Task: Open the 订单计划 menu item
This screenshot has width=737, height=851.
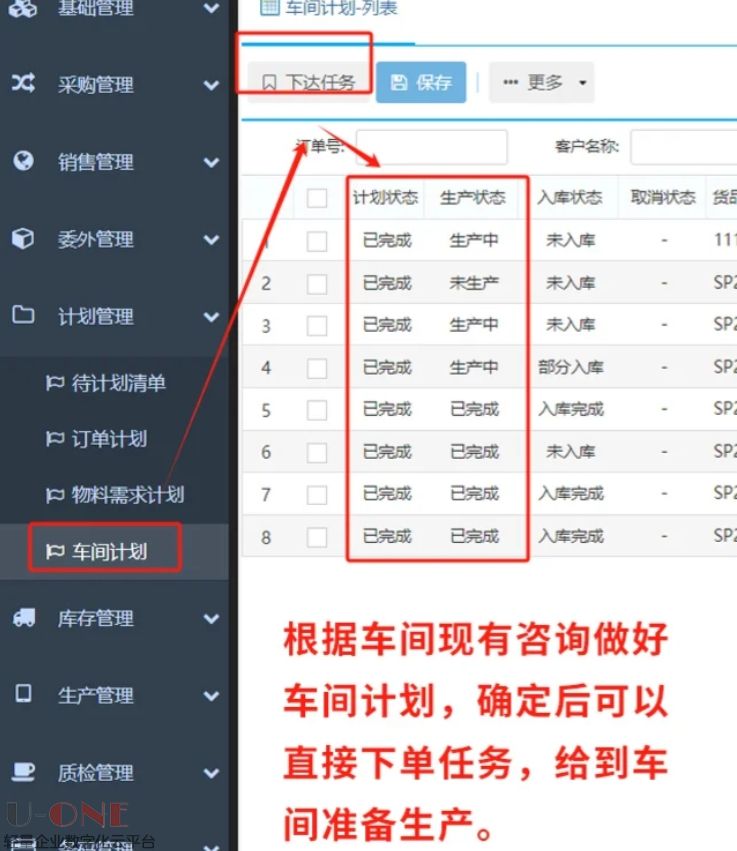Action: point(114,439)
